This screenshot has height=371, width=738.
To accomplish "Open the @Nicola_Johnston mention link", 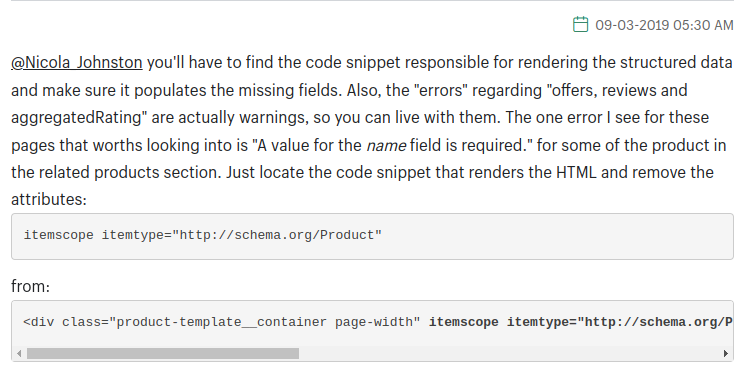I will [77, 62].
